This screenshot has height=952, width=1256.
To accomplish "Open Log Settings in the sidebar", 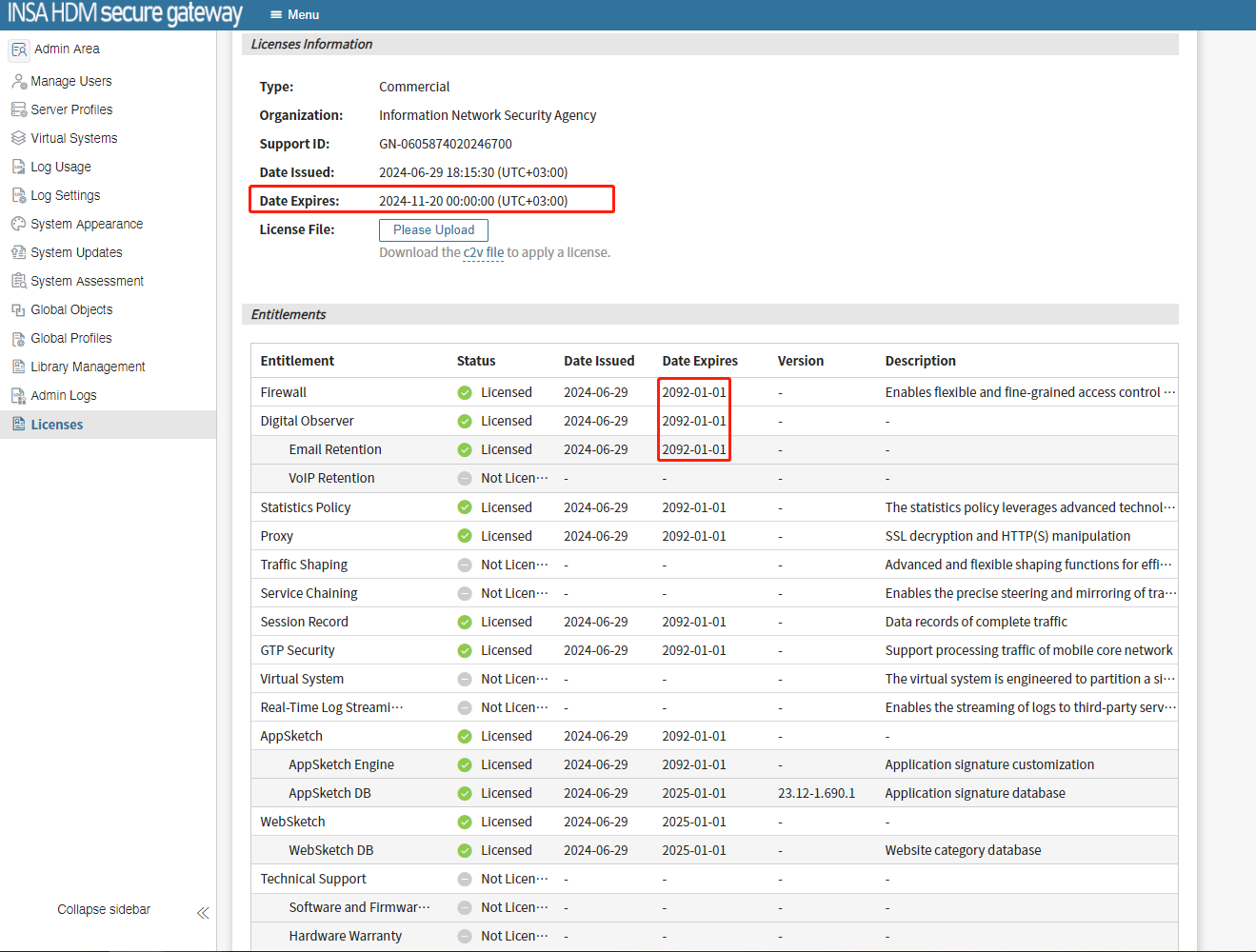I will 65,195.
